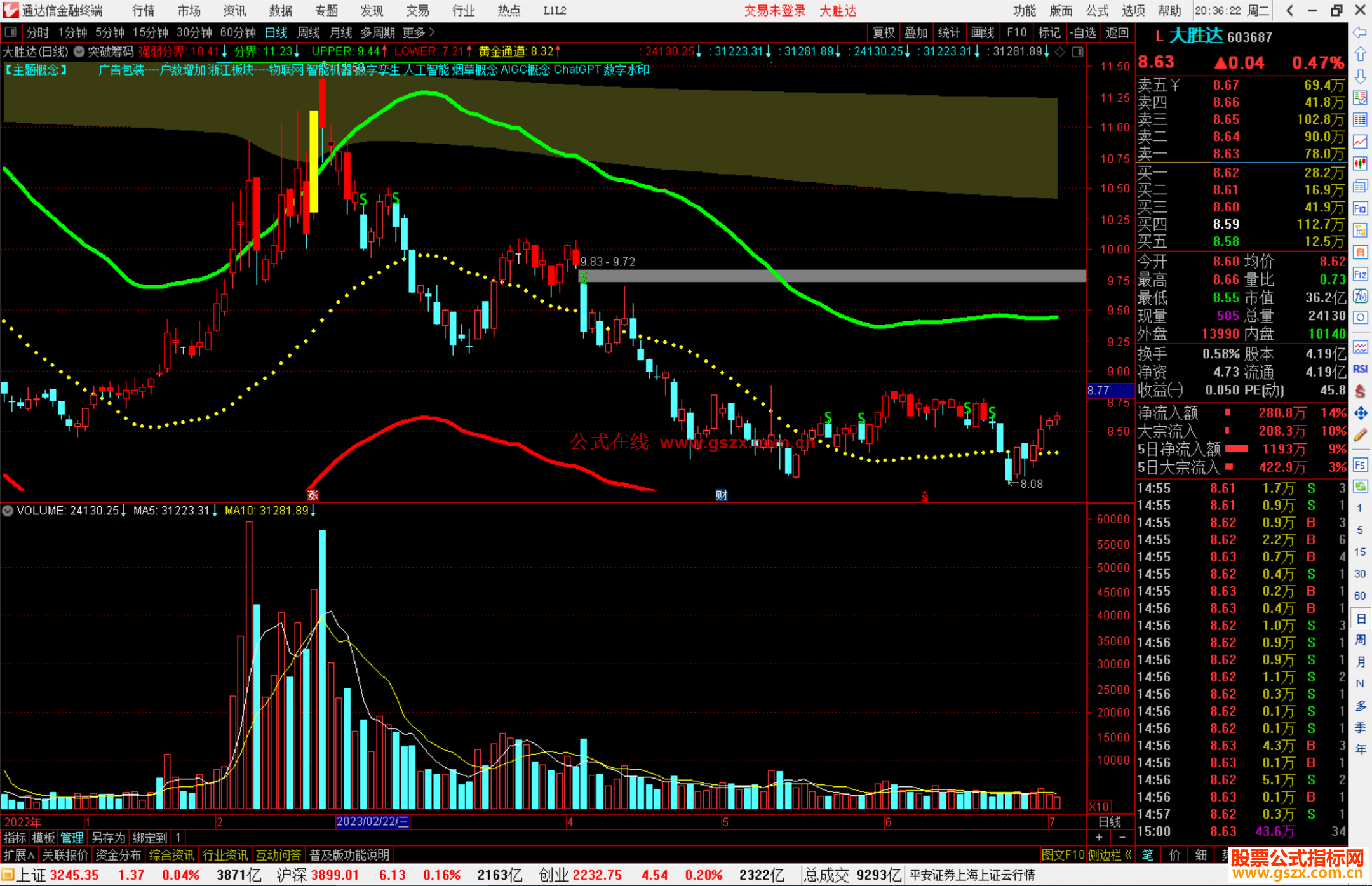Click the green refresh icon in sidebar
Image resolution: width=1372 pixels, height=886 pixels.
point(1360,487)
